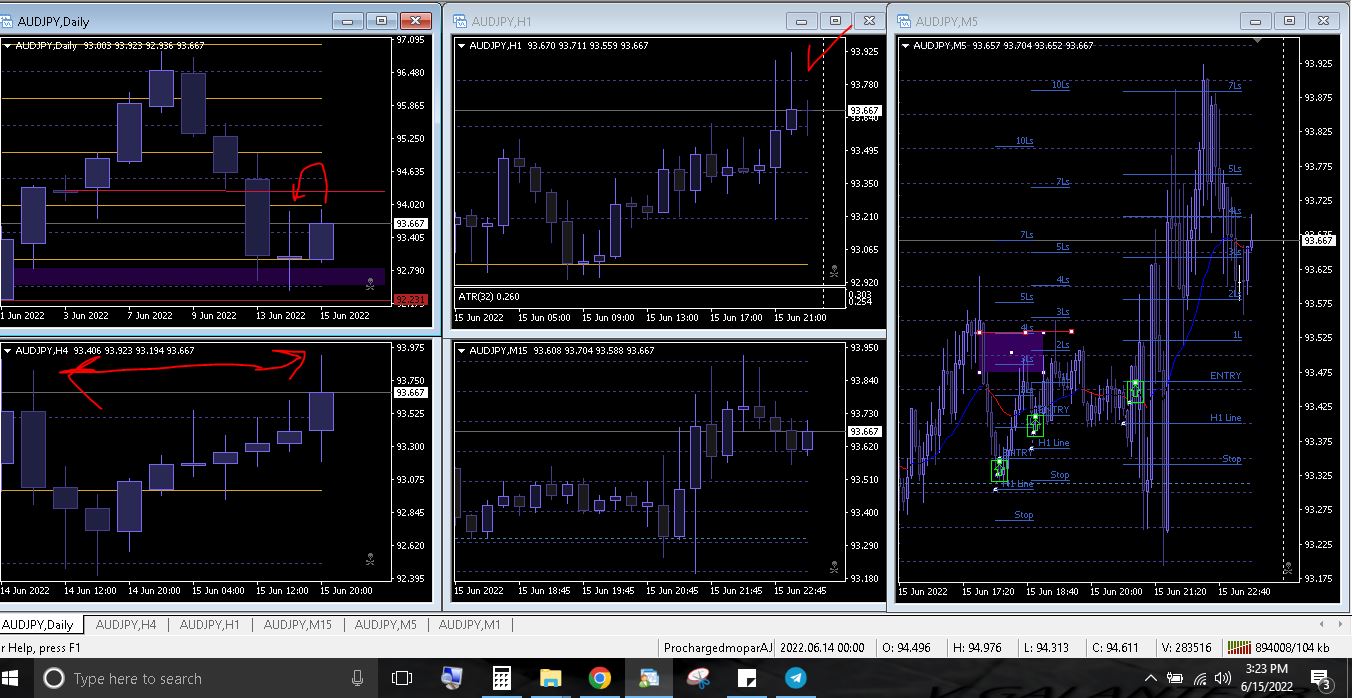Open Google Chrome from the taskbar
Image resolution: width=1352 pixels, height=698 pixels.
tap(599, 678)
